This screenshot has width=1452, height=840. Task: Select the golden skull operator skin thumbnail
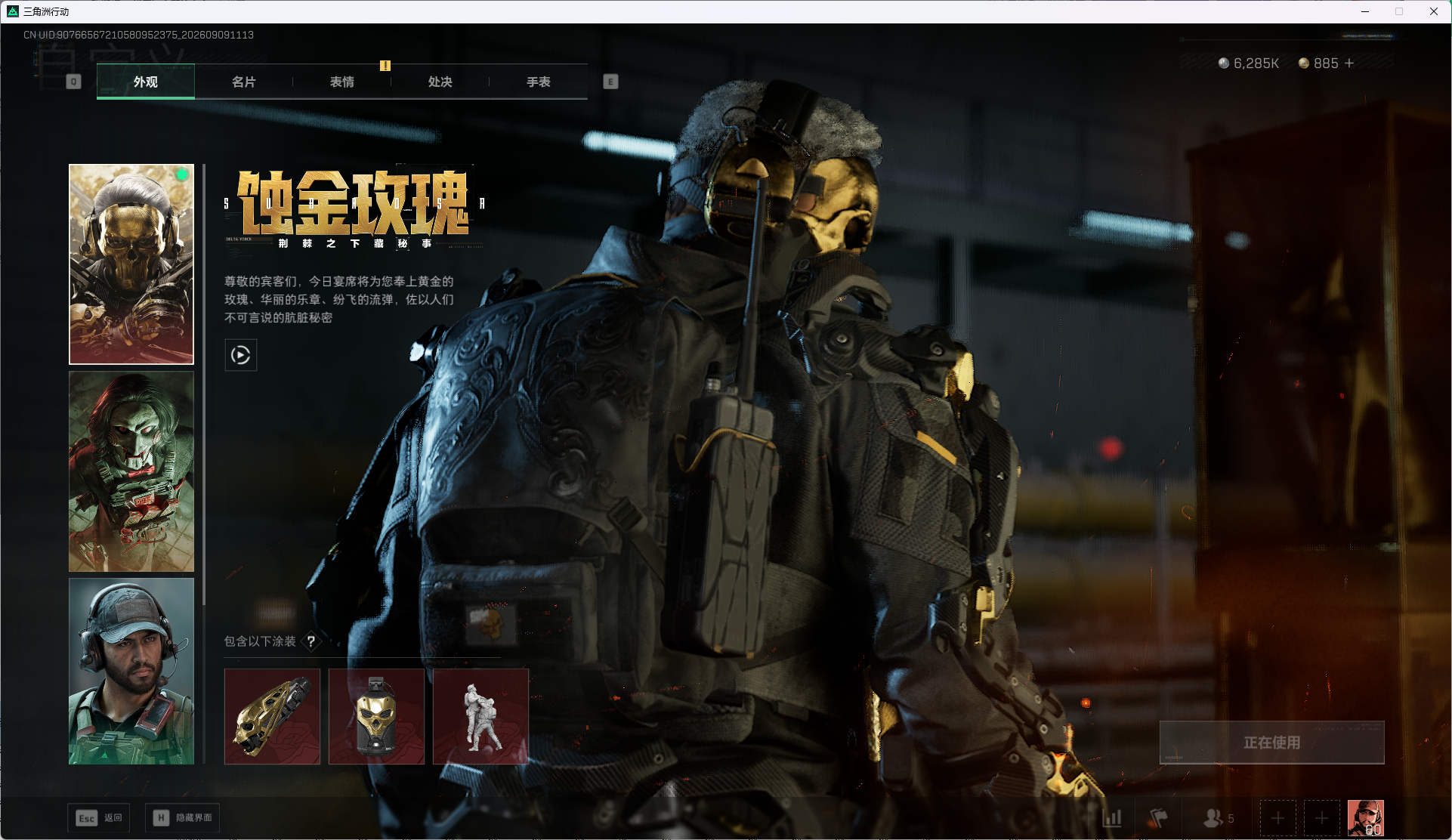pyautogui.click(x=131, y=264)
